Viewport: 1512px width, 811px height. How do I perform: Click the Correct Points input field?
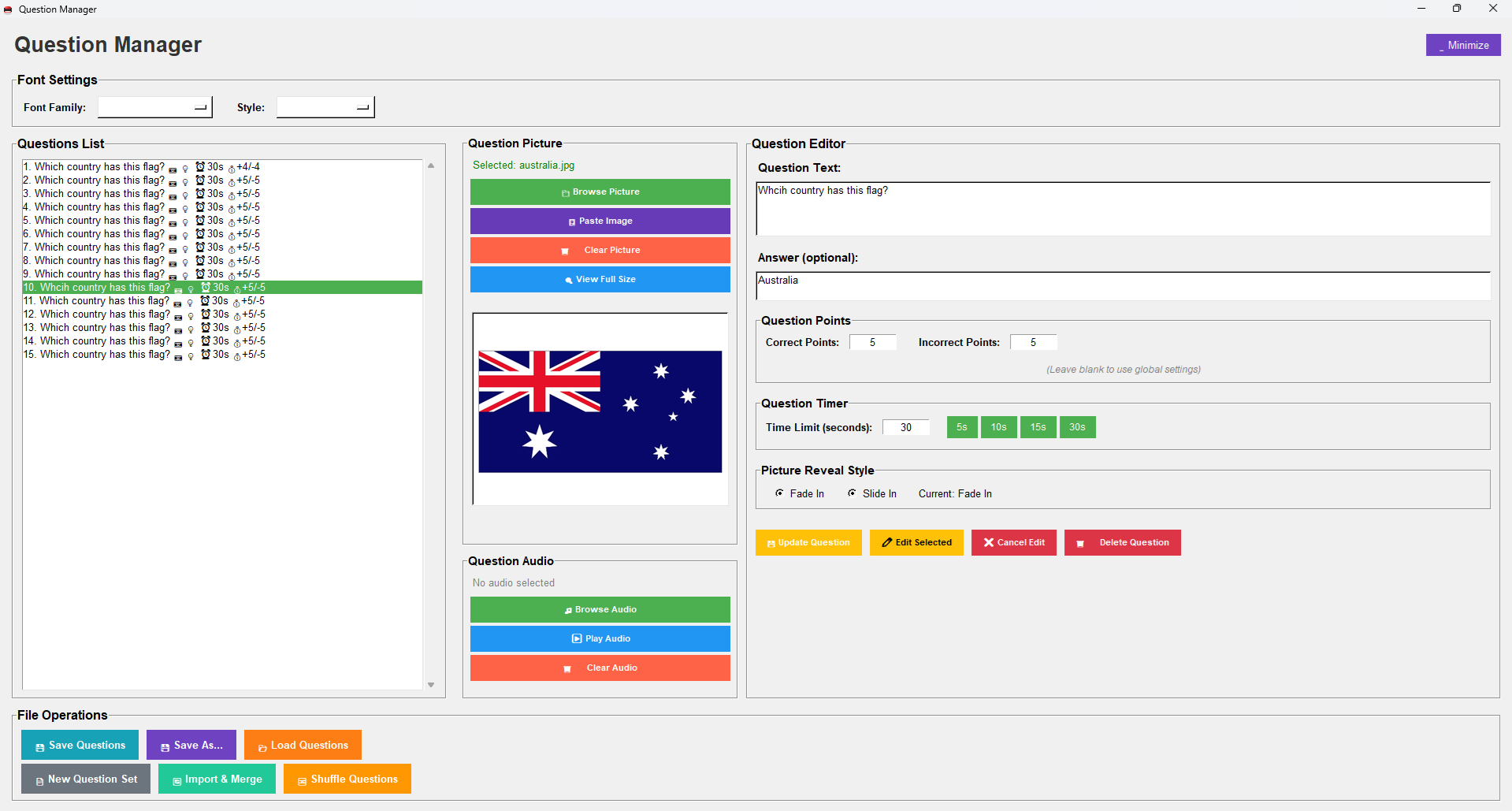(872, 343)
